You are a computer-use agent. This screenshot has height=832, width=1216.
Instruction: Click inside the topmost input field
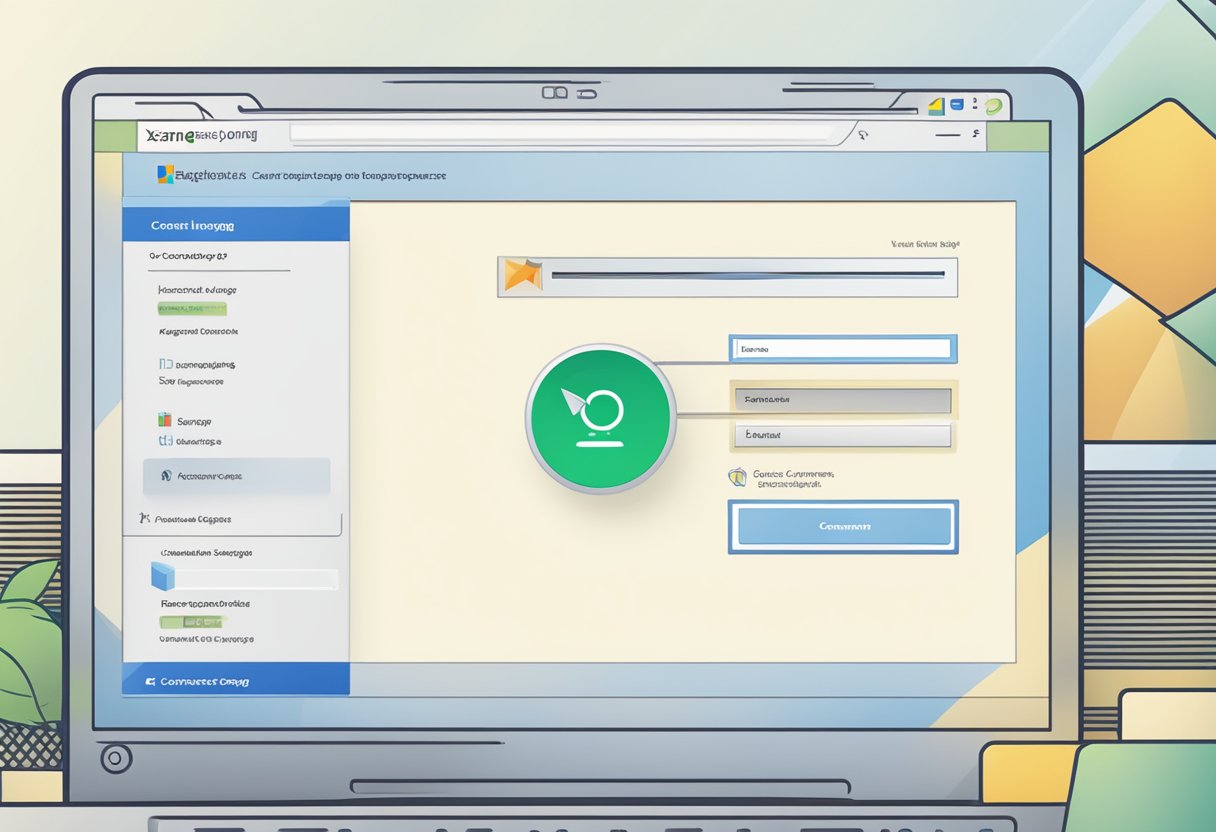pyautogui.click(x=842, y=350)
